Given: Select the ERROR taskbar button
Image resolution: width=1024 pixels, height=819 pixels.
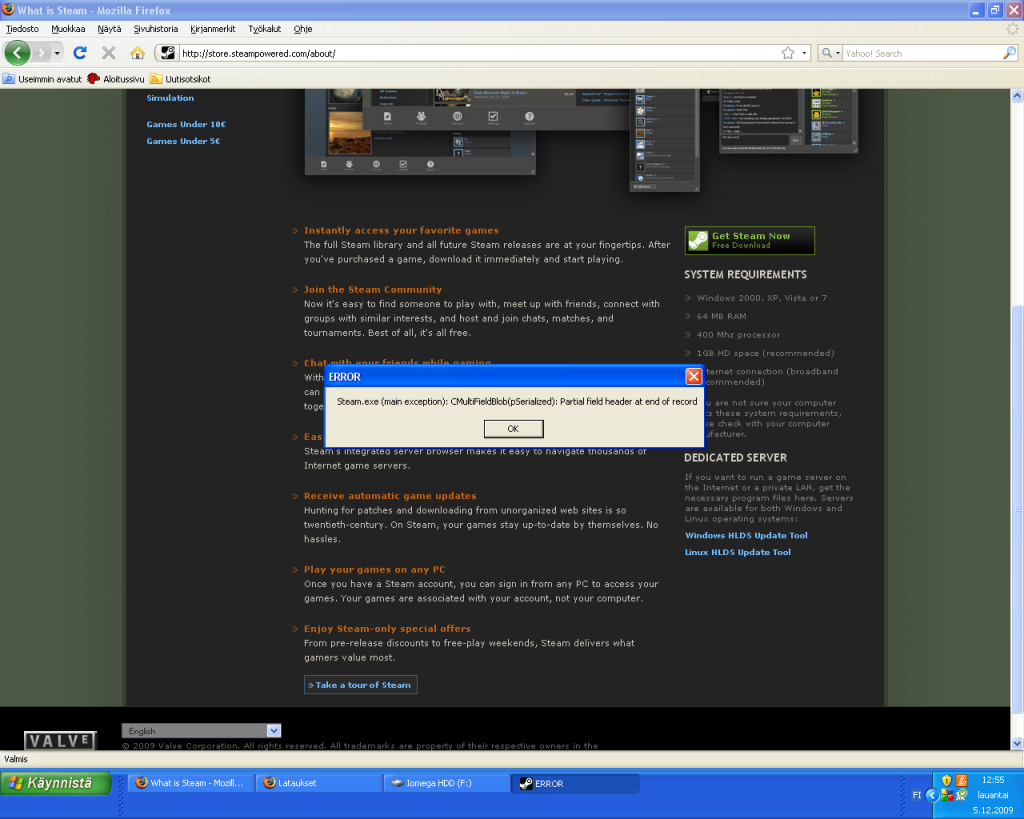Looking at the screenshot, I should pos(574,783).
